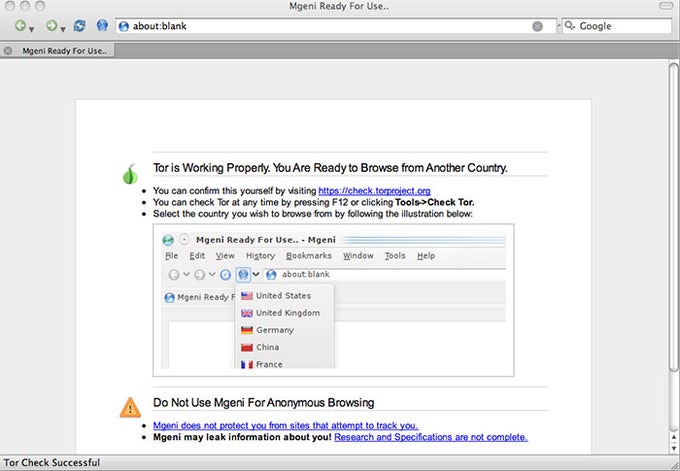680x471 pixels.
Task: Click the Google search field
Action: 617,26
